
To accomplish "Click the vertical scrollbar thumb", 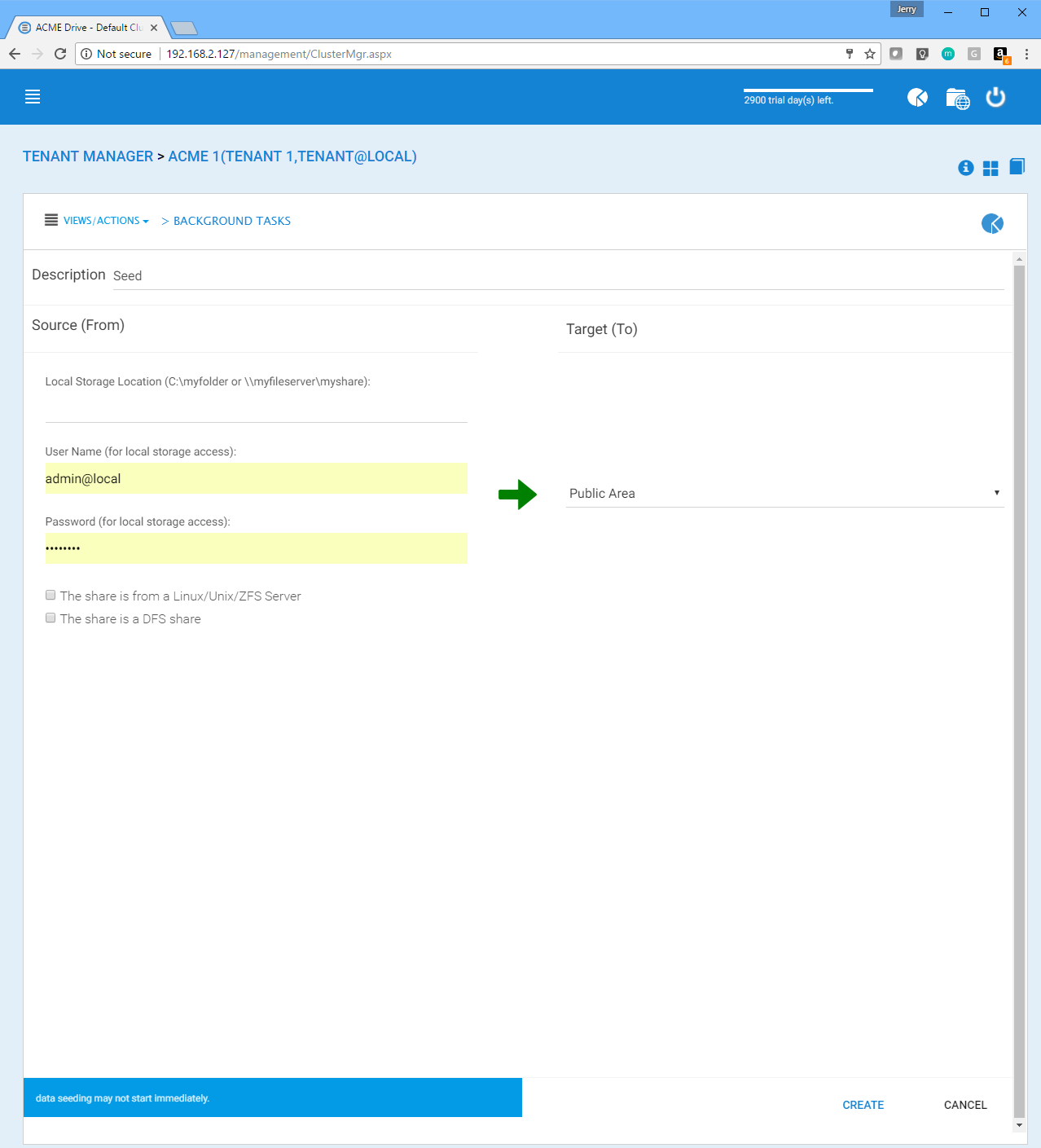I will coord(1019,691).
